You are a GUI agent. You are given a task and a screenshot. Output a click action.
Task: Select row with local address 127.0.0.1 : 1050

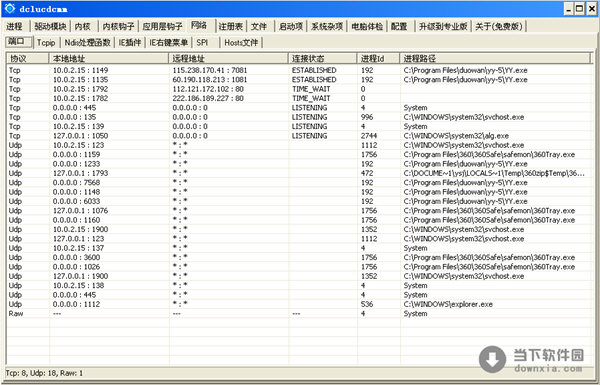click(x=300, y=136)
